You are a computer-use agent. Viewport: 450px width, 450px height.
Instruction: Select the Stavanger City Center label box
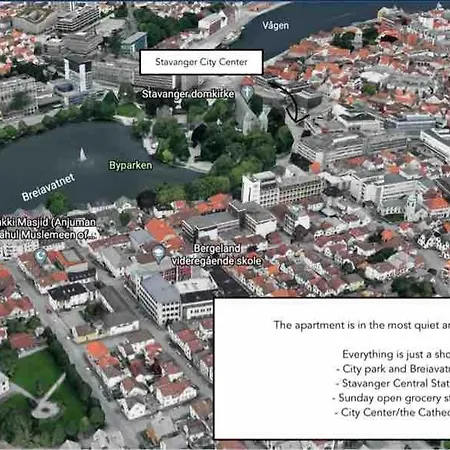(201, 62)
